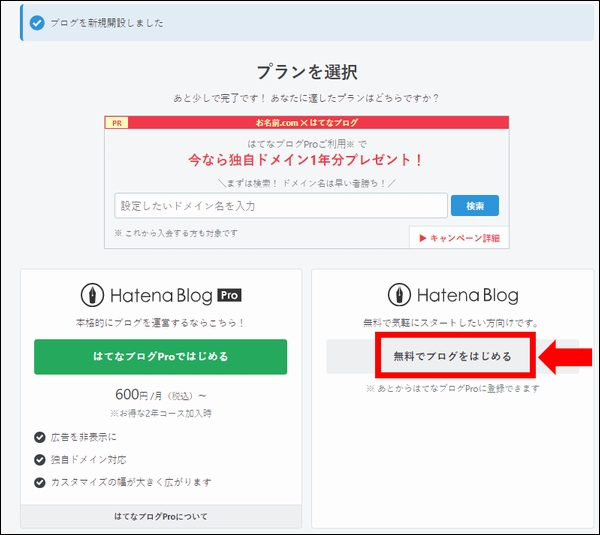
Task: Click 無料で気軽にスタートしたい方向けです text
Action: click(x=451, y=323)
